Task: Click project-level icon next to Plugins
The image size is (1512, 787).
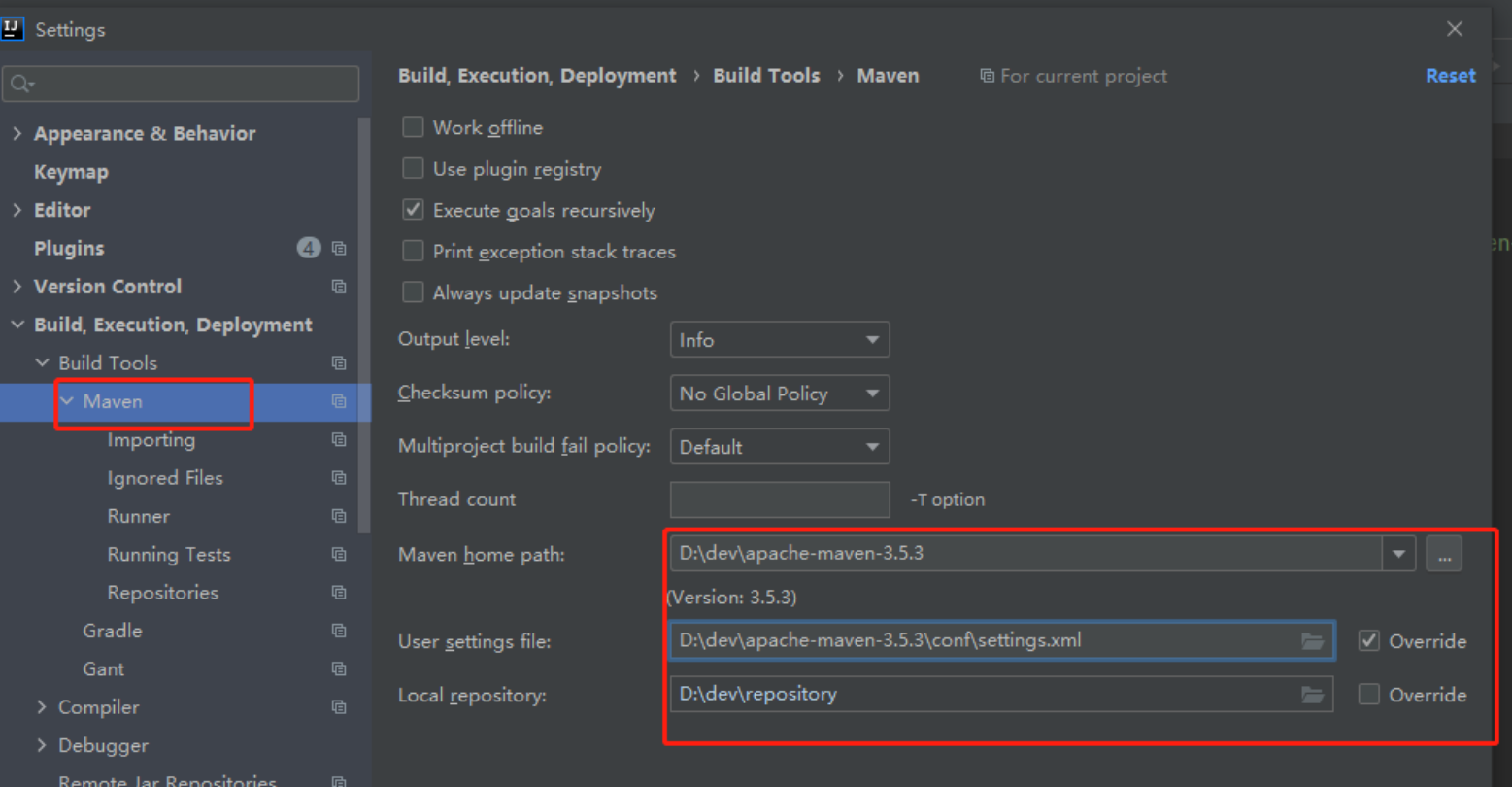Action: tap(339, 249)
